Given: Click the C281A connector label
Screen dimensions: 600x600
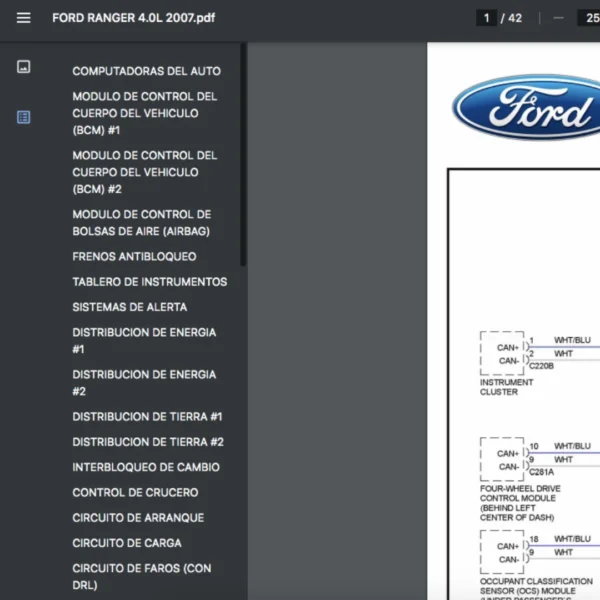Looking at the screenshot, I should point(541,472).
